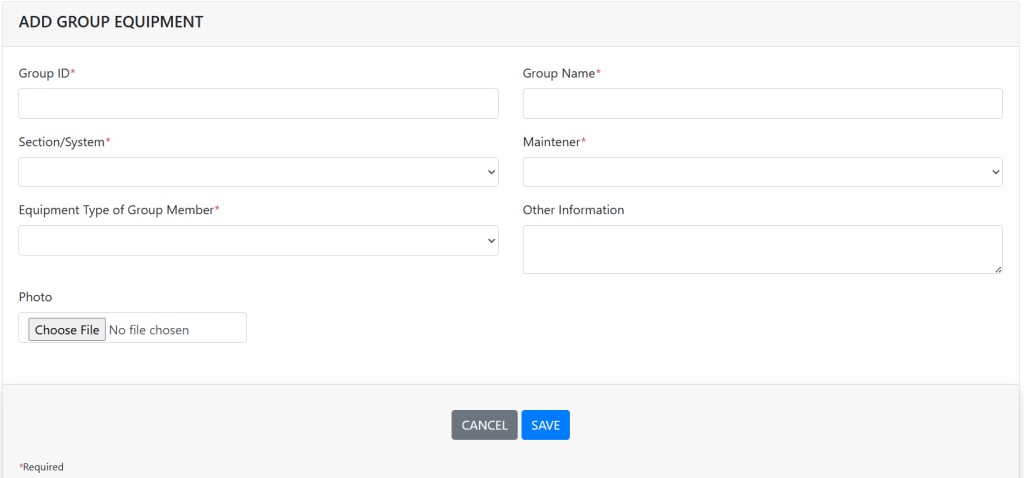Click the 'No file chosen' text

click(x=149, y=329)
